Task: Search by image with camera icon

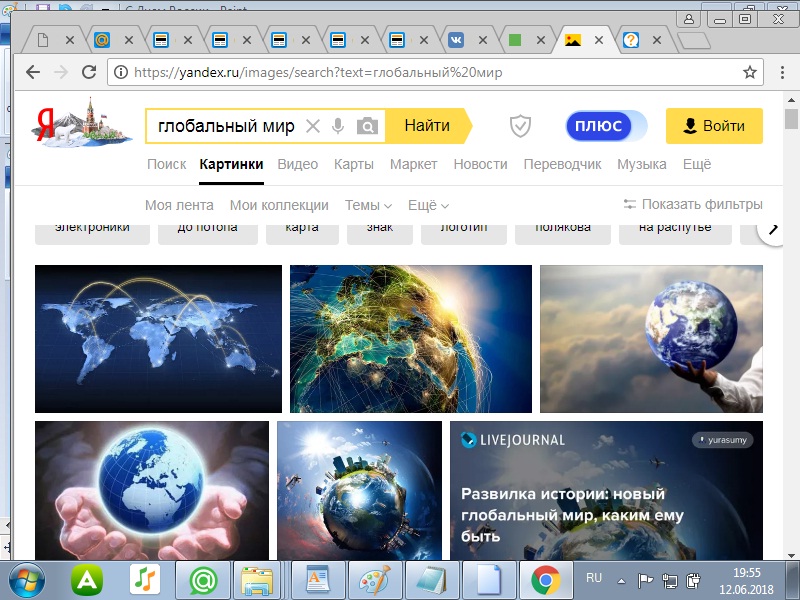Action: (x=367, y=126)
